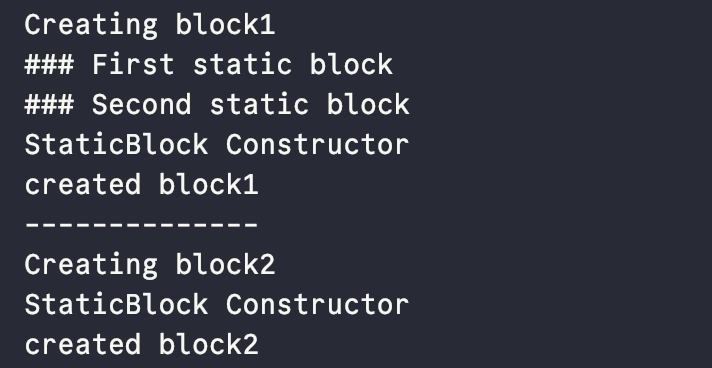Screen dimensions: 712x368
Task: Click the '### Second static block' line
Action: (217, 104)
